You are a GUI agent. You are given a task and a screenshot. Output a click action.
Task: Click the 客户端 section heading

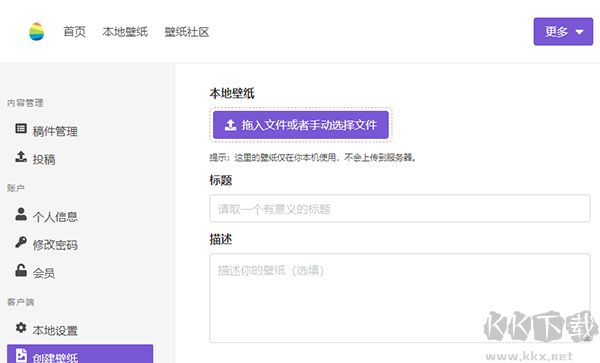point(21,302)
